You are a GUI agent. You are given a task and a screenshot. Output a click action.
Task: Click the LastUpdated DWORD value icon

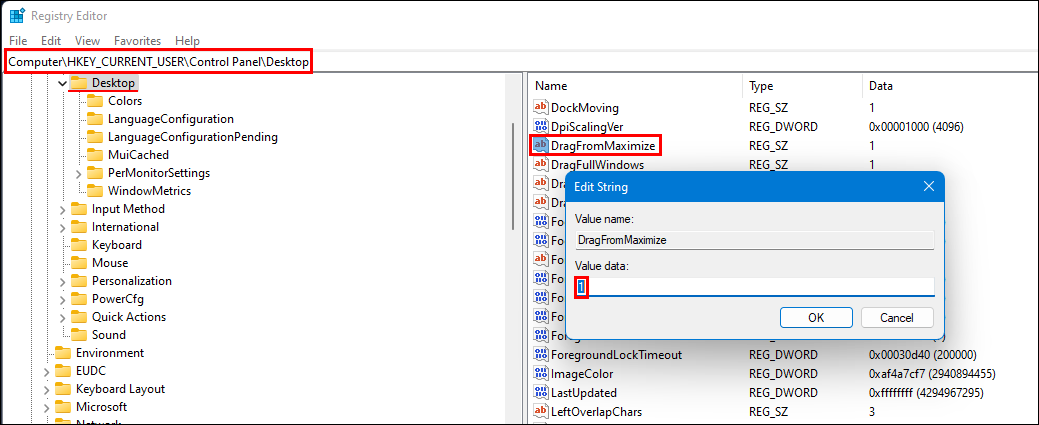(x=541, y=393)
